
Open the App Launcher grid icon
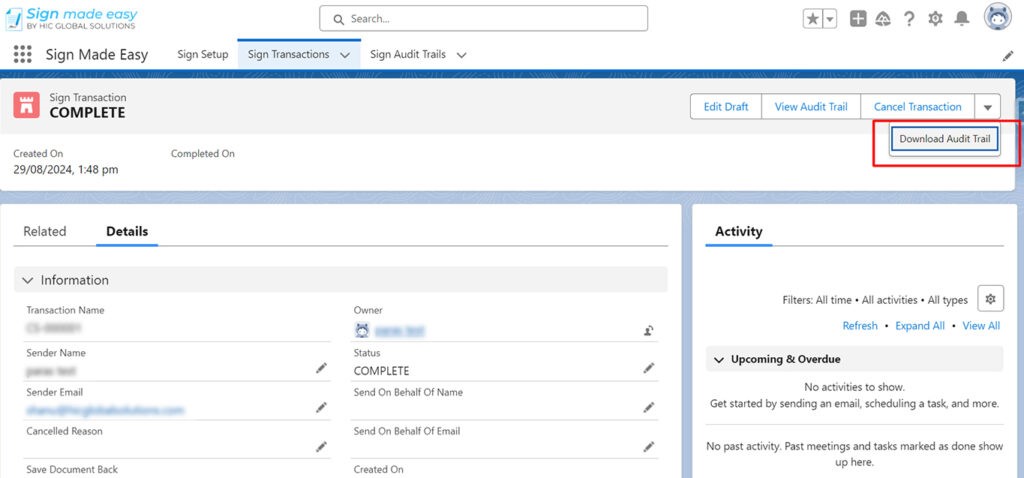22,54
